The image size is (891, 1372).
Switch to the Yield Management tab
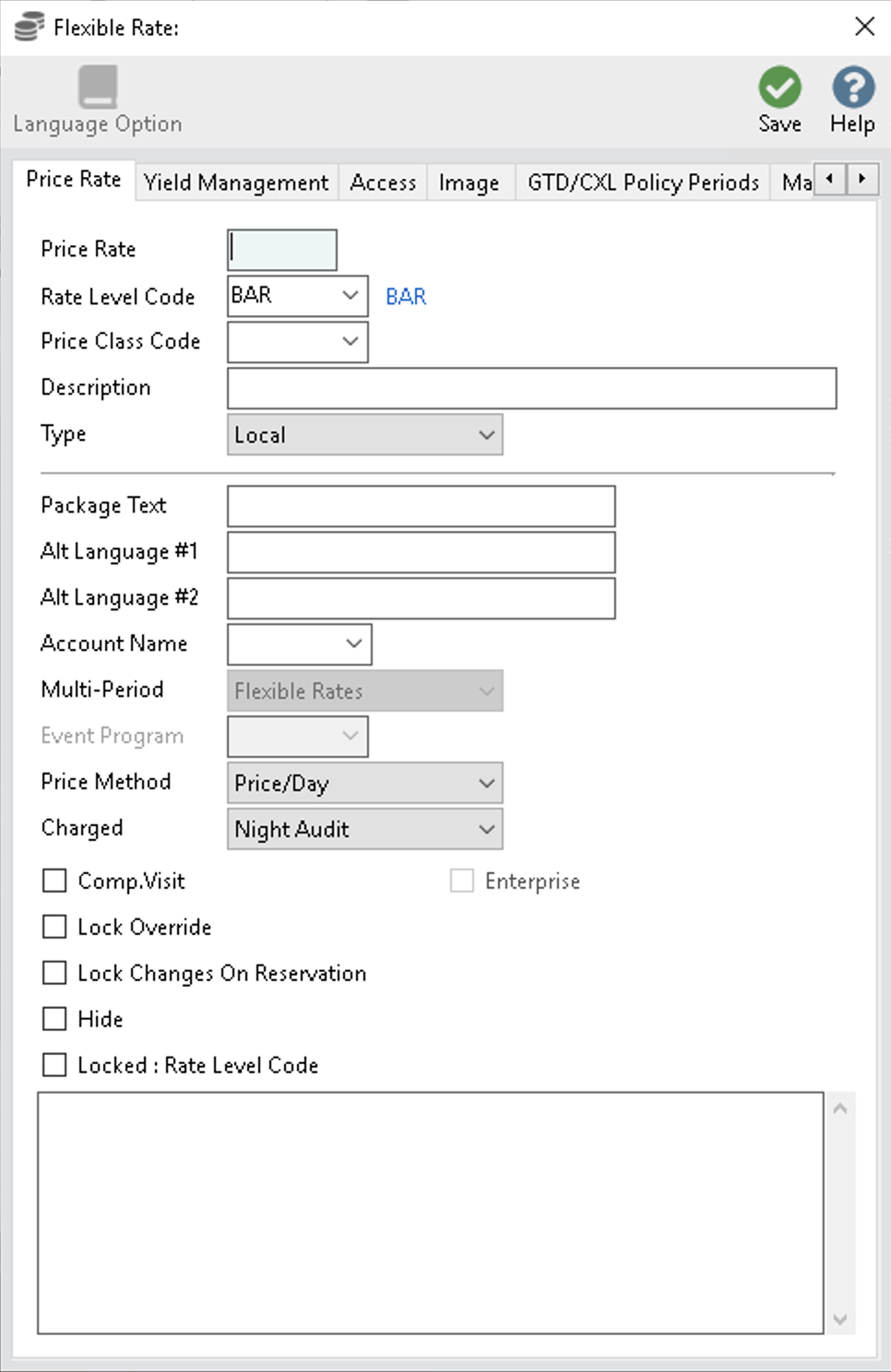coord(236,183)
